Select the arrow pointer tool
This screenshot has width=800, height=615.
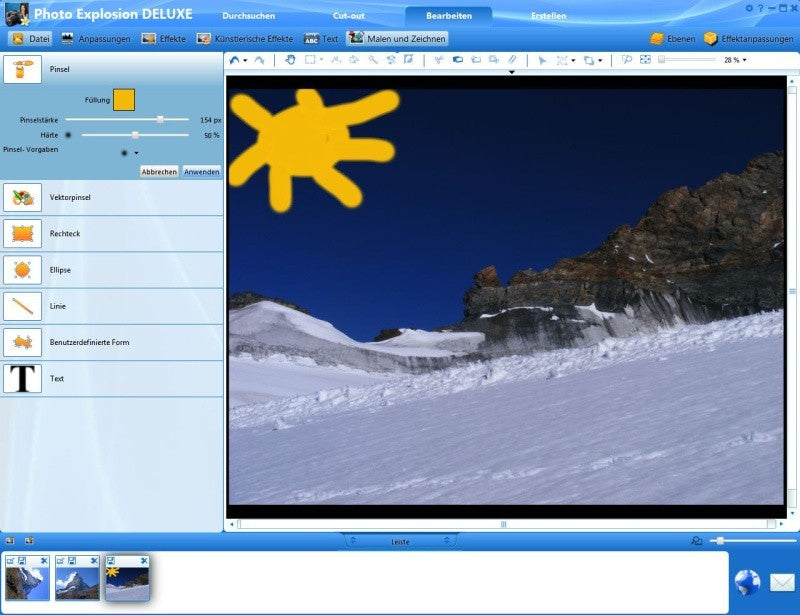click(x=542, y=60)
